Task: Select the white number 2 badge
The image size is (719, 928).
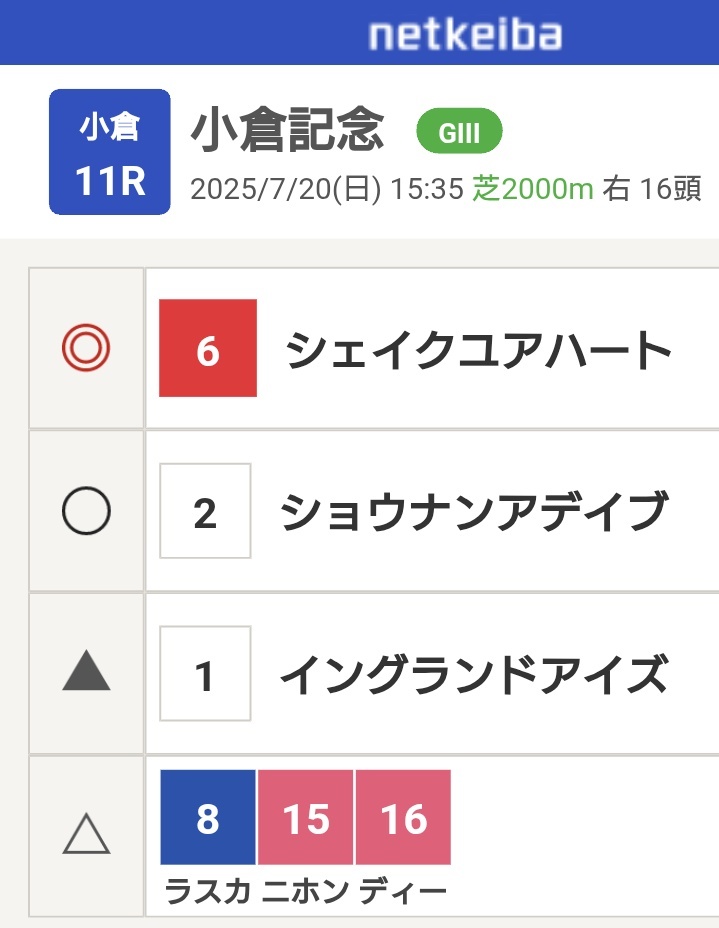Action: pos(205,511)
